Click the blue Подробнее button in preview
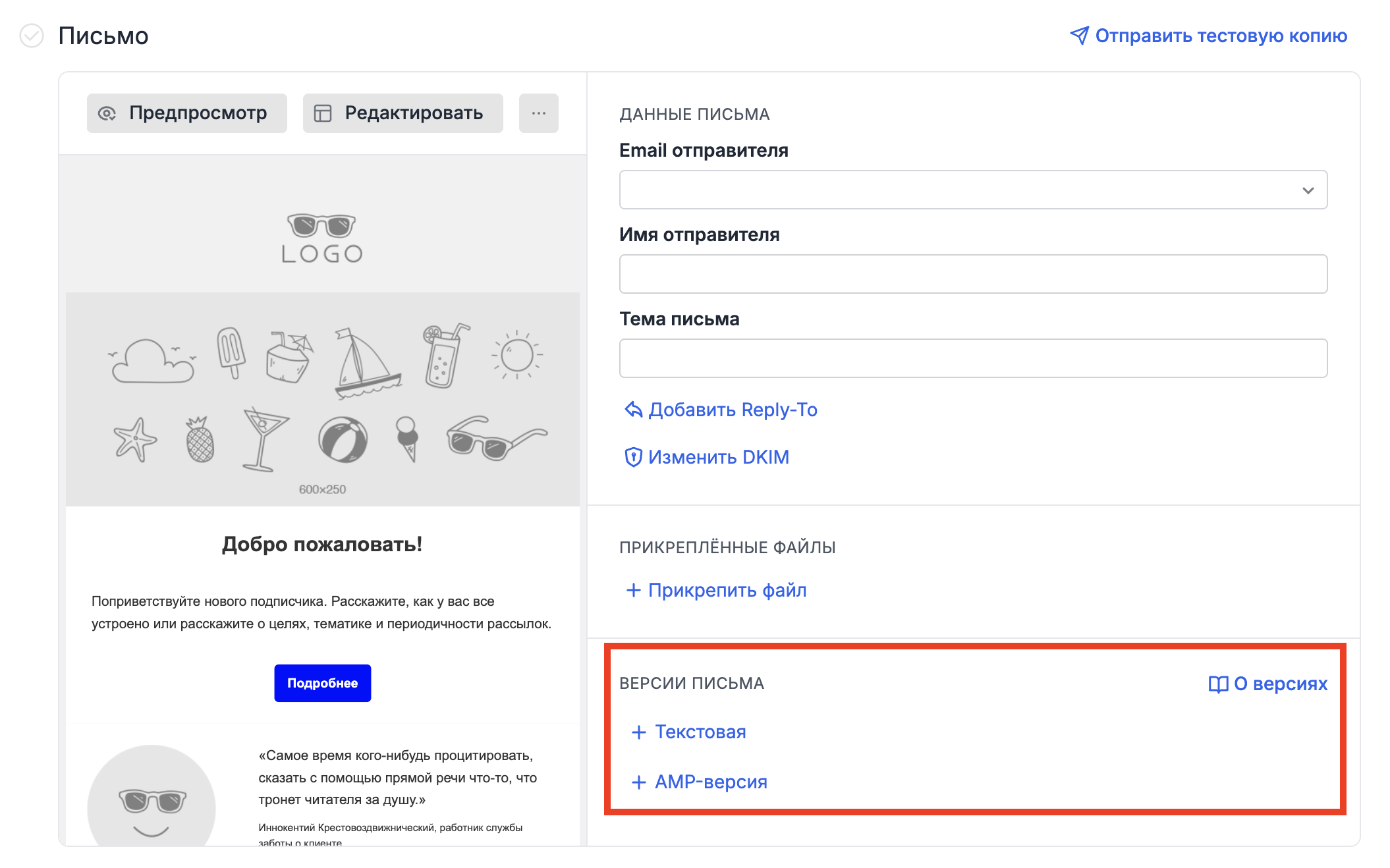This screenshot has height=868, width=1390. pos(322,683)
